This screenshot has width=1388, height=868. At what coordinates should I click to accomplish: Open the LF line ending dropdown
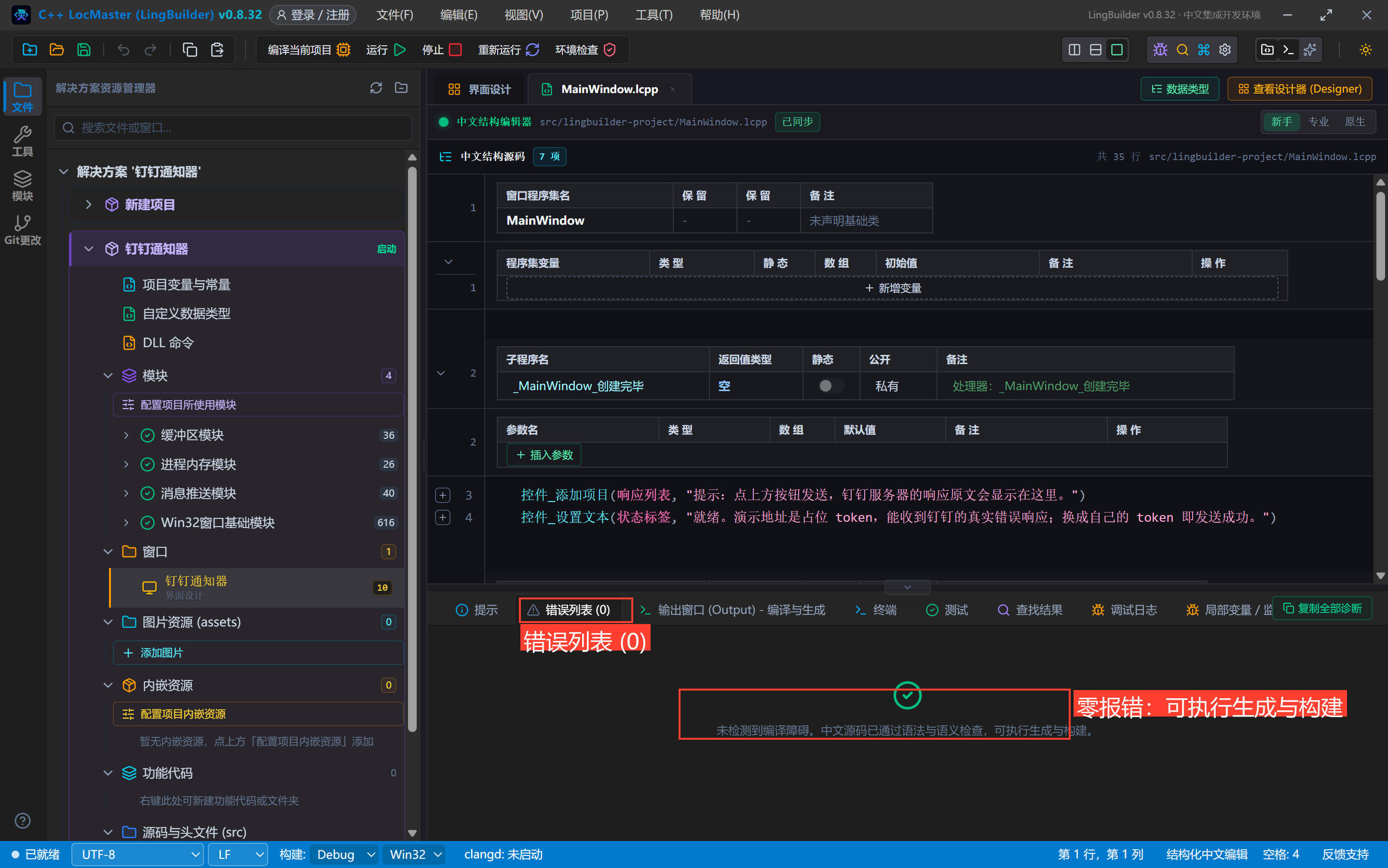[x=238, y=854]
